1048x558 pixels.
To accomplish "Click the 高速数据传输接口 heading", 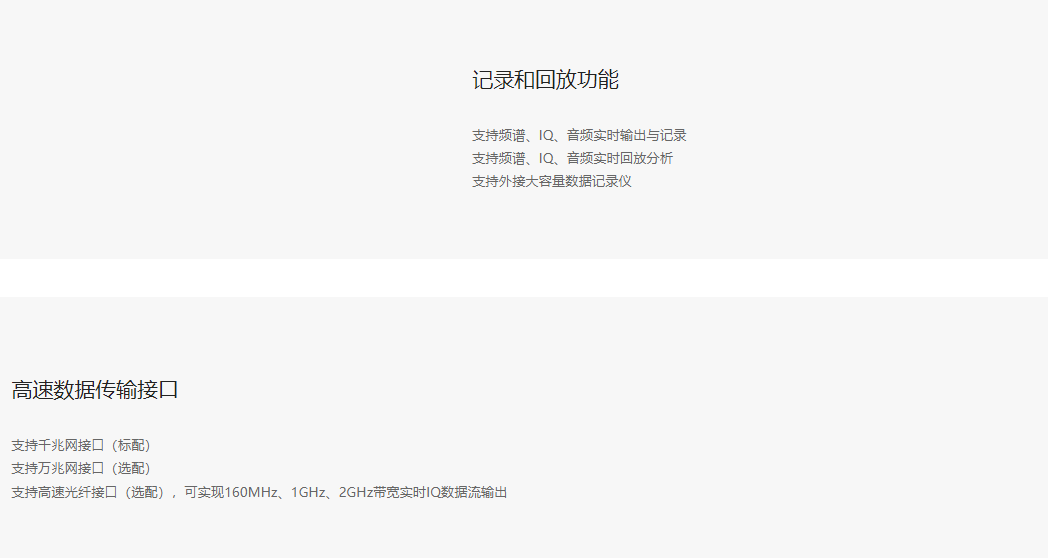I will pyautogui.click(x=95, y=390).
